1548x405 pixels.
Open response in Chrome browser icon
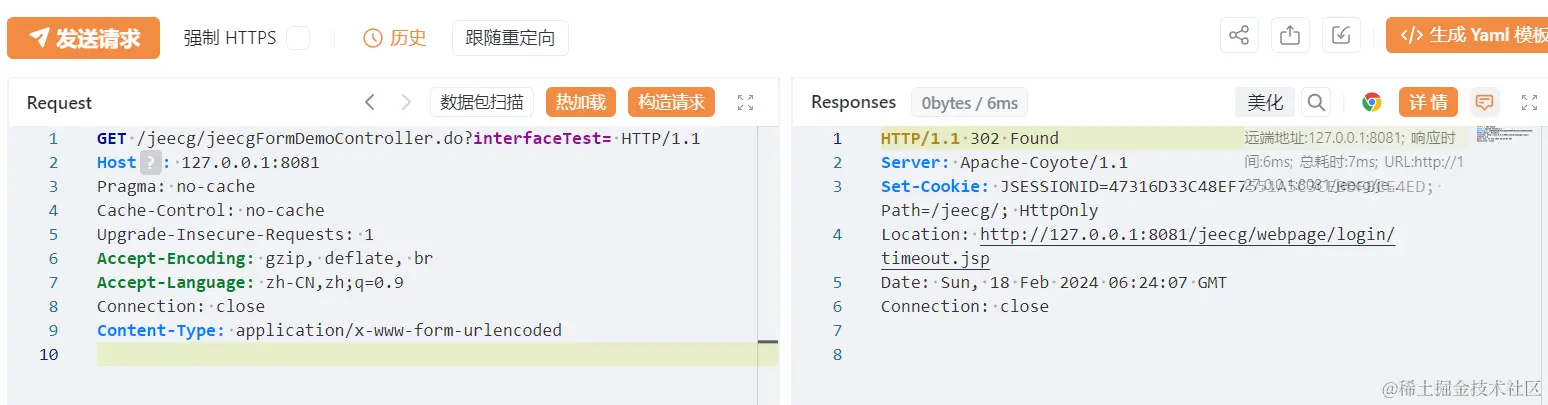click(1372, 102)
